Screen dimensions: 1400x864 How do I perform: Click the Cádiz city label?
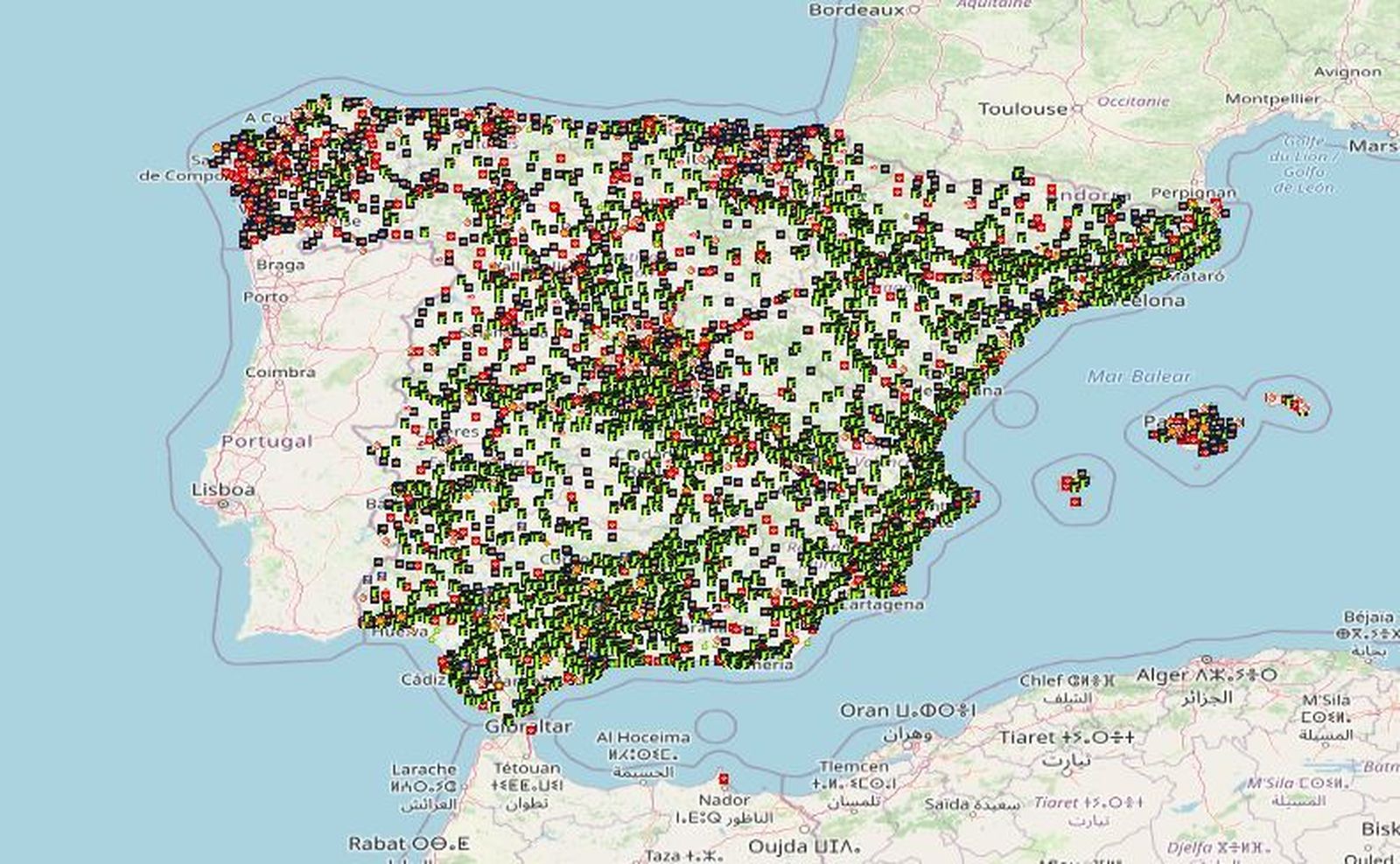423,679
